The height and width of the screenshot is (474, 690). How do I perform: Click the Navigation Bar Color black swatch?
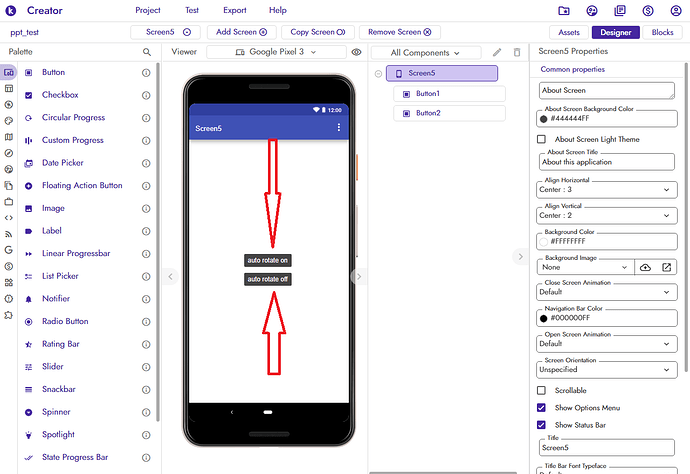(543, 318)
